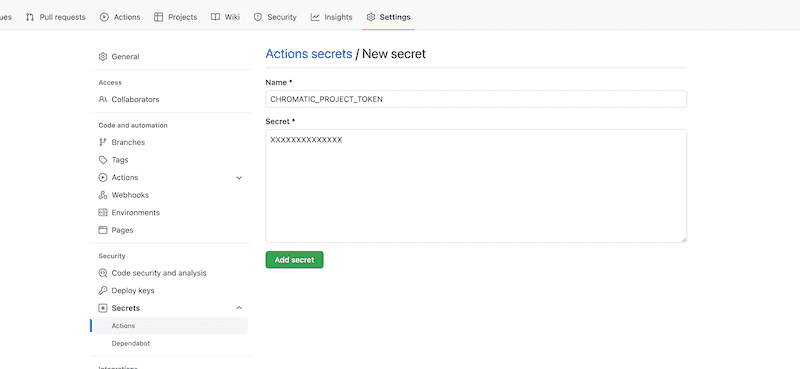Click the Tags label icon
This screenshot has width=800, height=369.
pos(103,160)
